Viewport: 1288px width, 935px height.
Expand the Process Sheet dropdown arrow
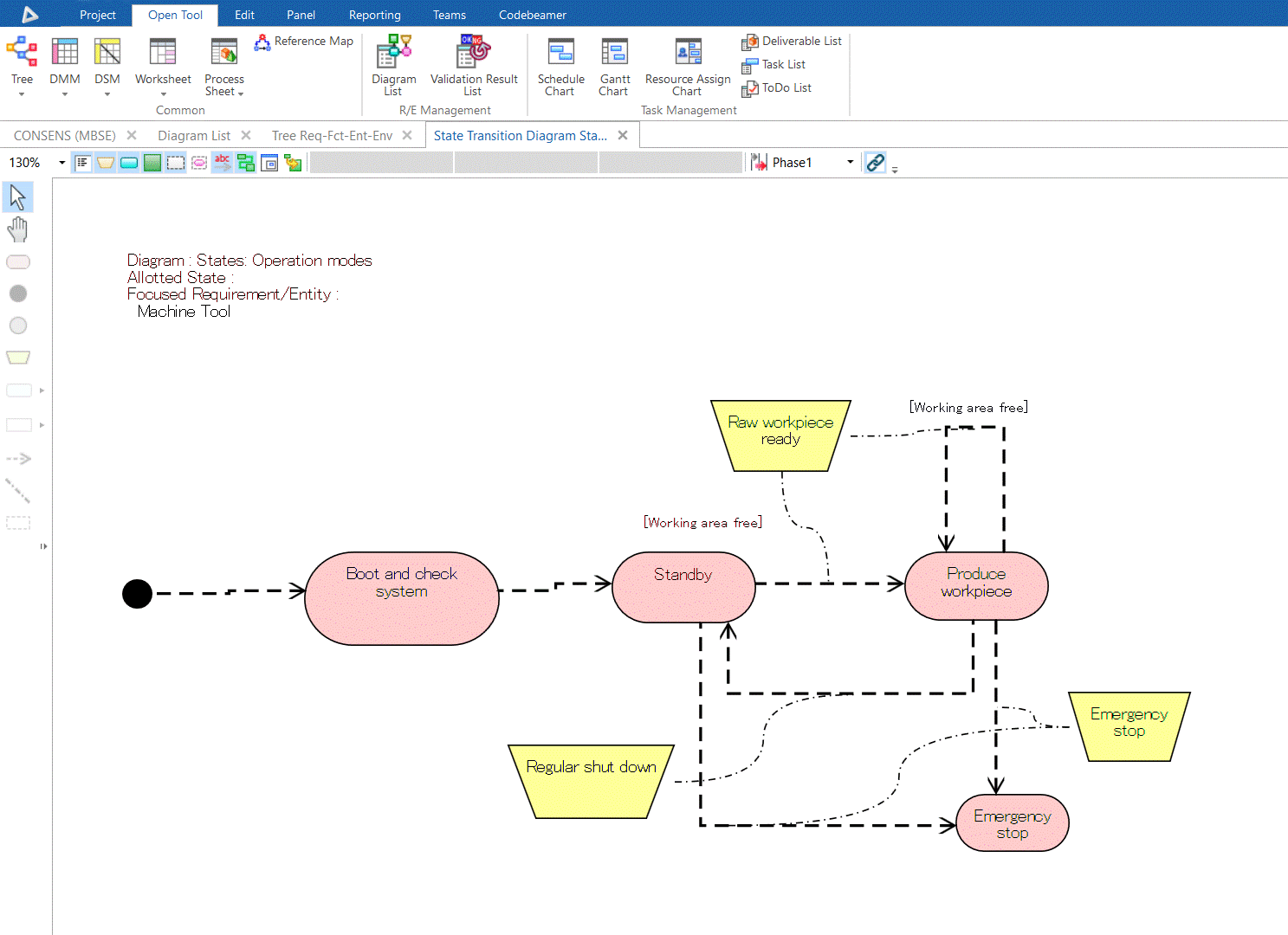click(x=241, y=93)
